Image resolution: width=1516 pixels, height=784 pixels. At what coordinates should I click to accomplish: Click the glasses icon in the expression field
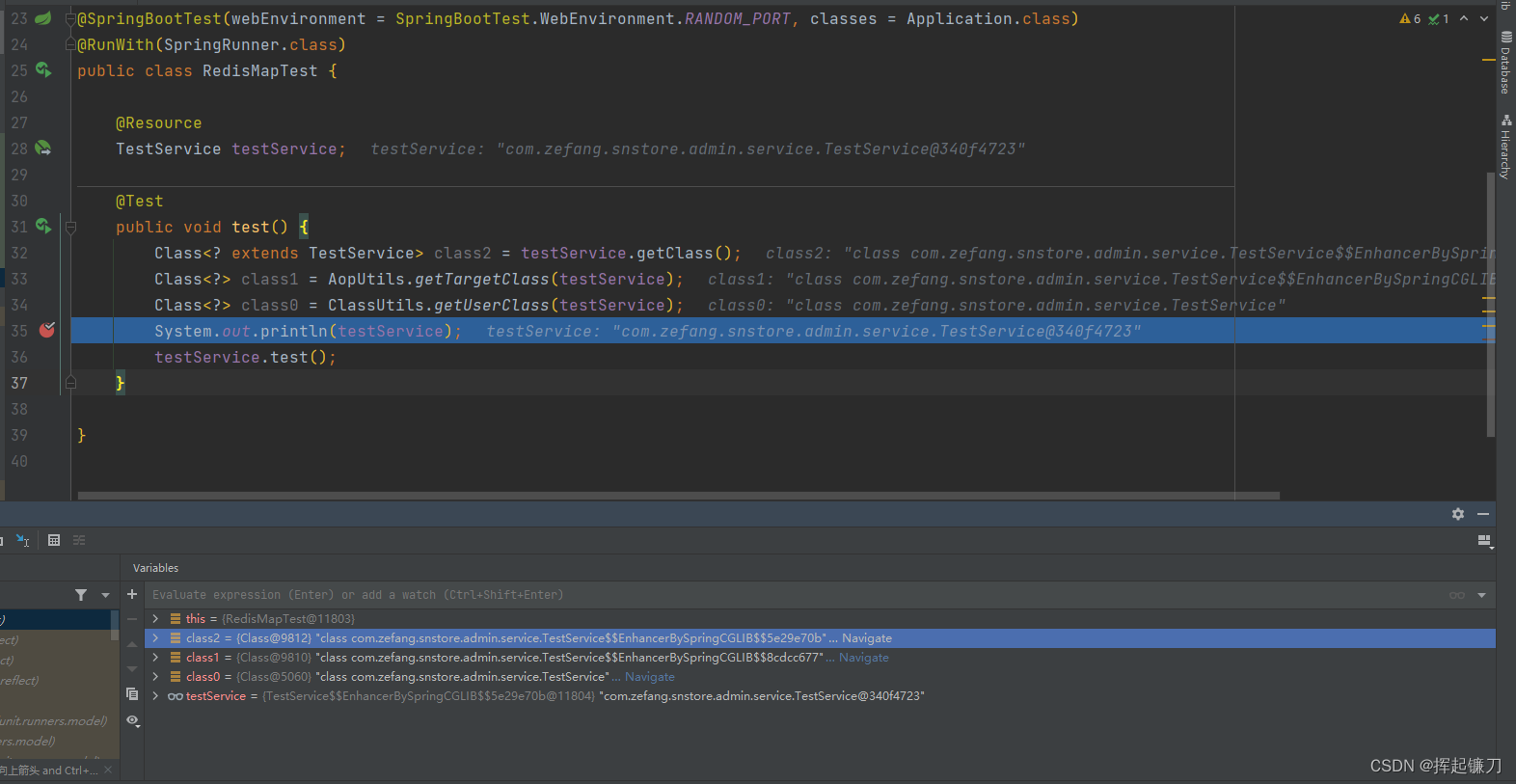[1456, 595]
